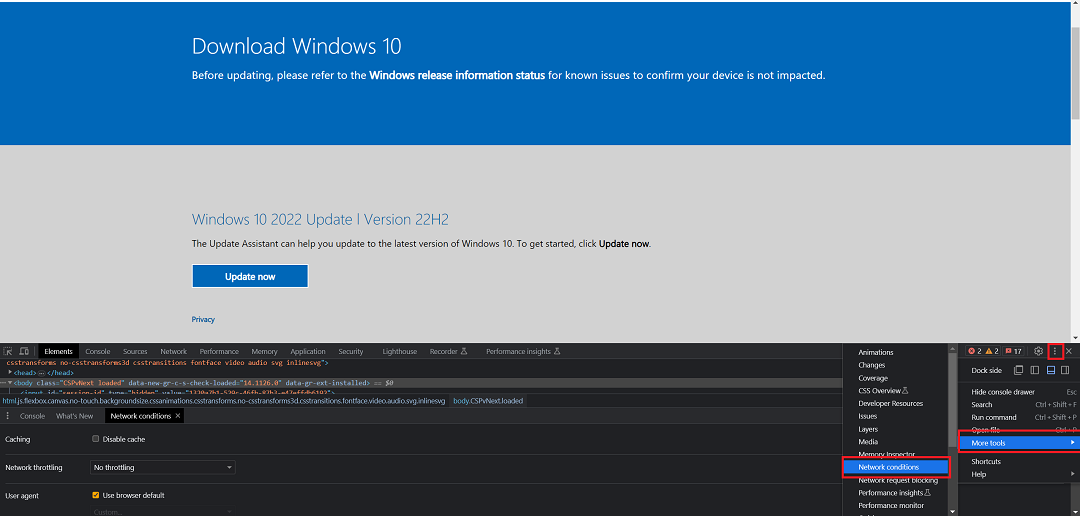The height and width of the screenshot is (516, 1080).
Task: Open the Performance tab
Action: click(219, 351)
